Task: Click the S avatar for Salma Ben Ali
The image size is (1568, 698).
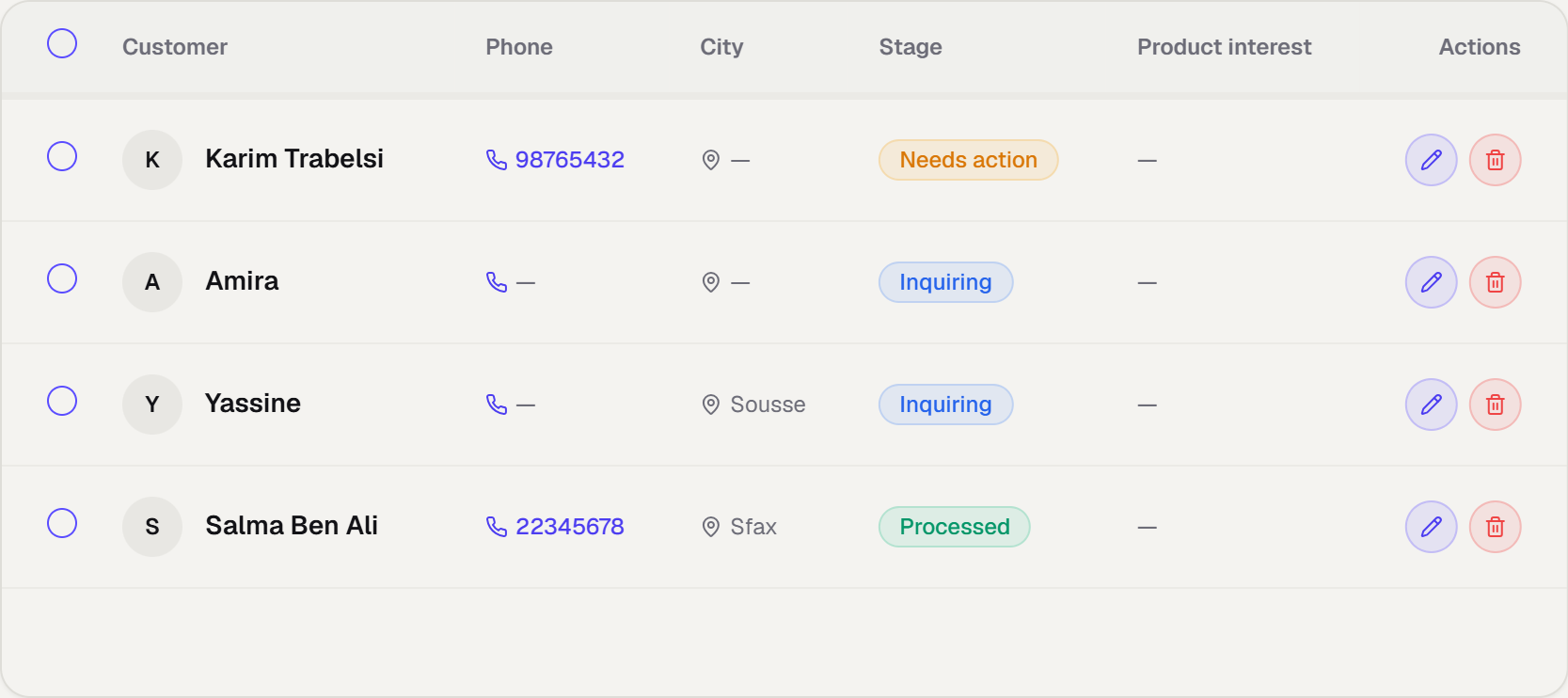Action: (x=152, y=527)
